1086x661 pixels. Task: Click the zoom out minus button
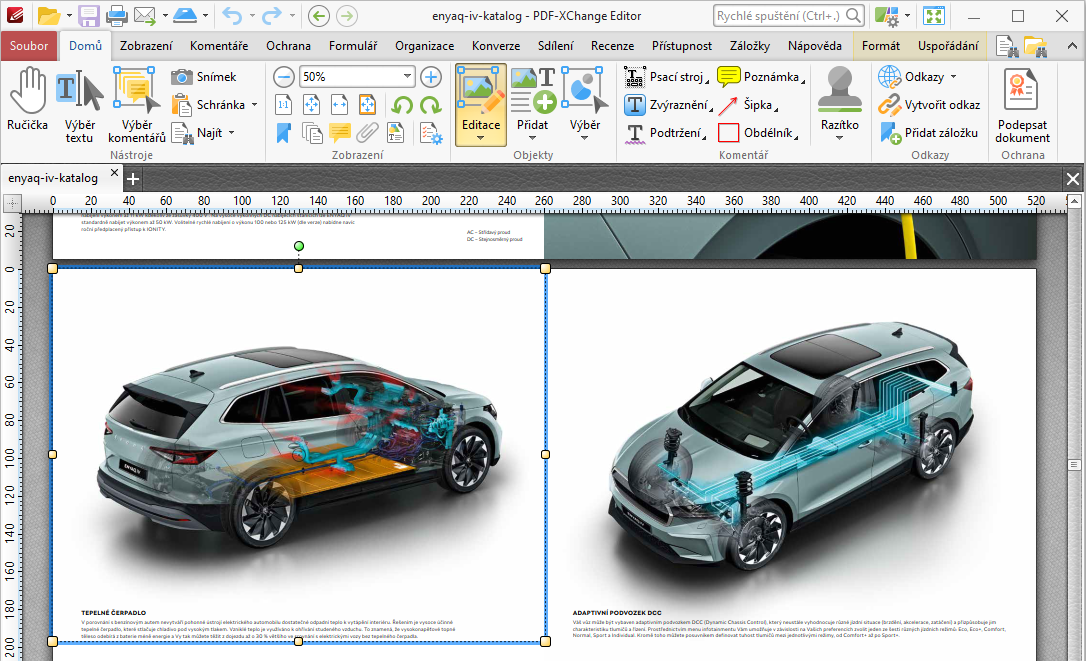pos(283,77)
